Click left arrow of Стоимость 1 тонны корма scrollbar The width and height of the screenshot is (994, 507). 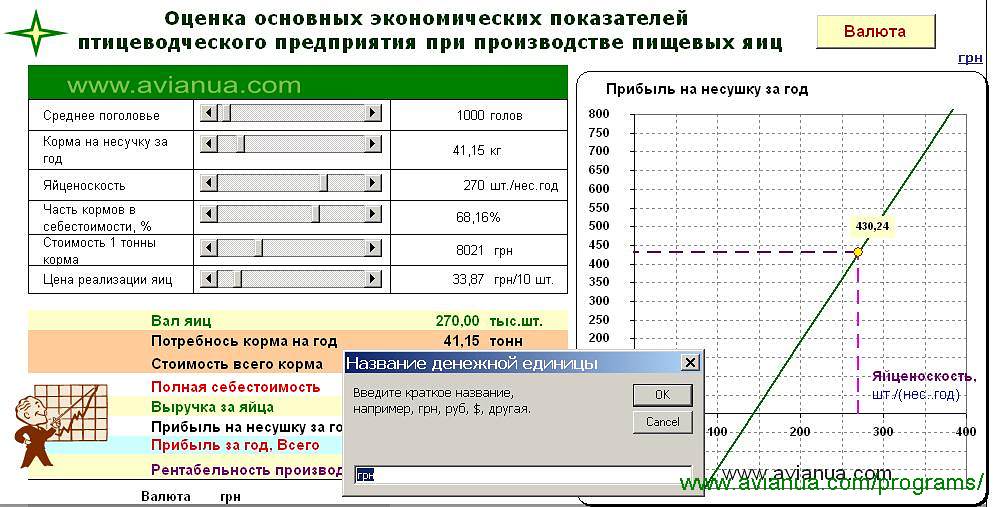pyautogui.click(x=208, y=247)
